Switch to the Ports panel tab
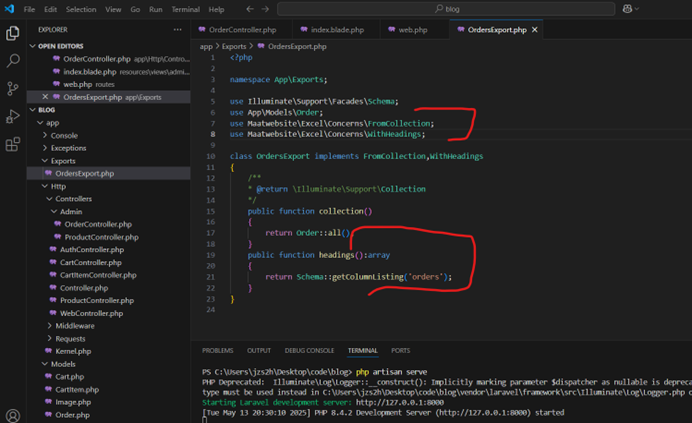Screen dimensions: 692x423 pyautogui.click(x=400, y=351)
